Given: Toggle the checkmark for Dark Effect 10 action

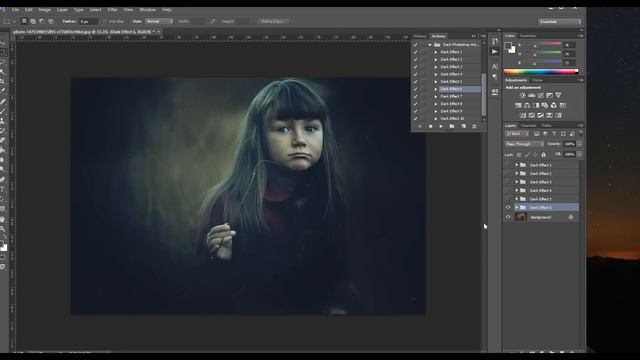Looking at the screenshot, I should coord(416,118).
